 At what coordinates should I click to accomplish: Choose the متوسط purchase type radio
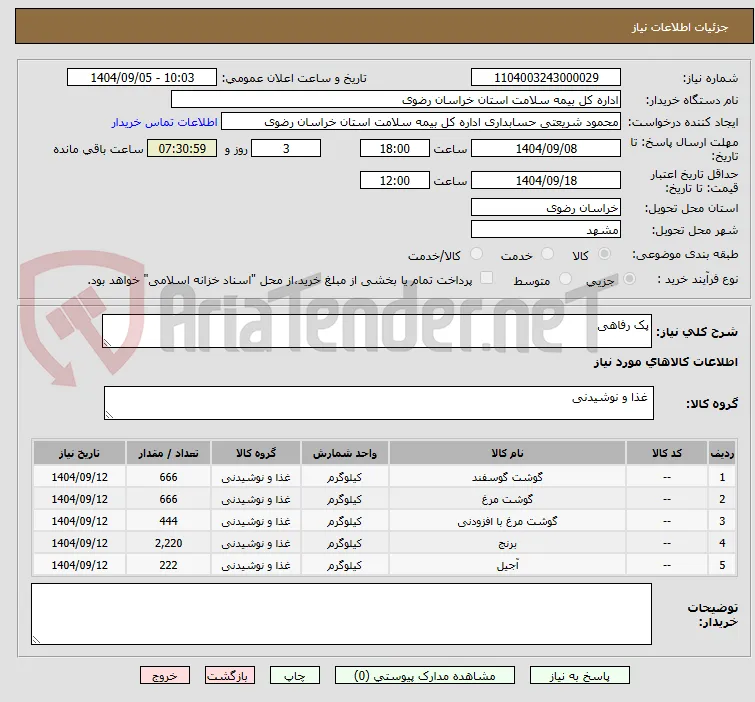565,279
